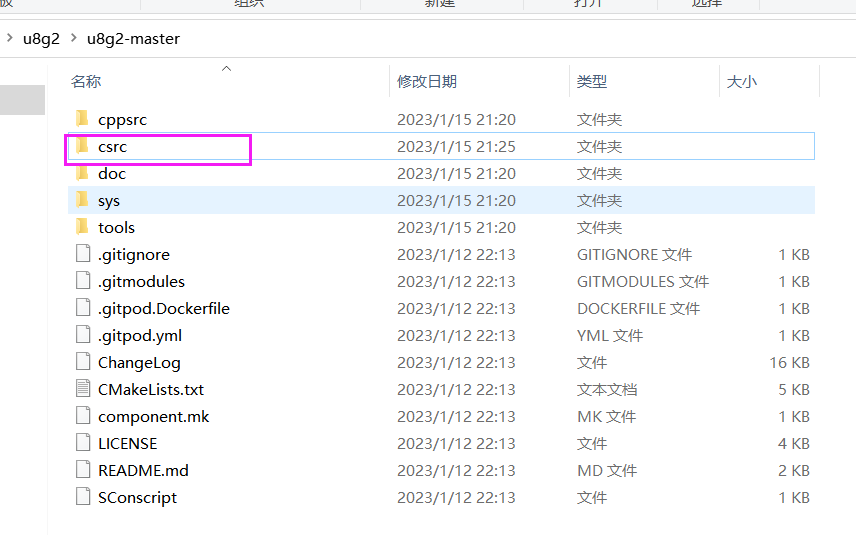Sort by 名称 column header
Screen dimensions: 856x535
(x=86, y=81)
